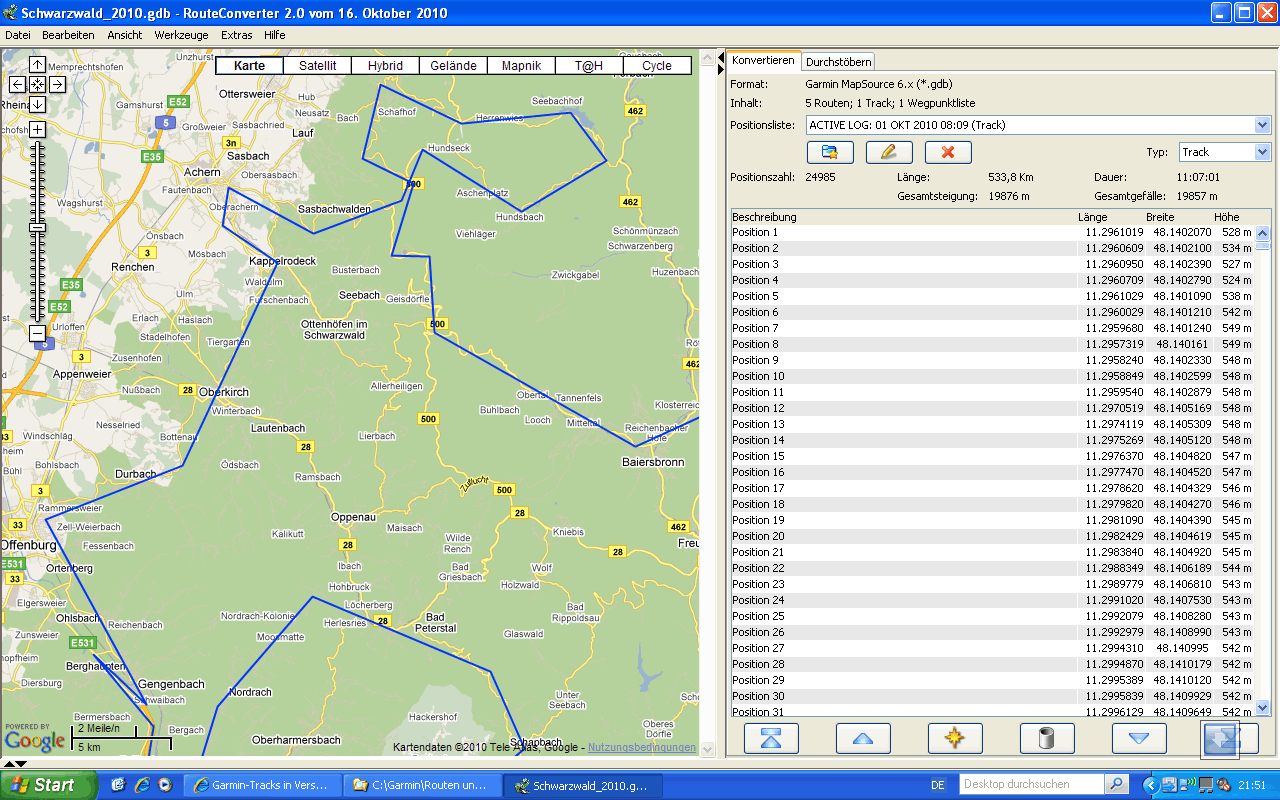This screenshot has width=1280, height=800.
Task: Select Position 10 row in the list
Action: [758, 376]
